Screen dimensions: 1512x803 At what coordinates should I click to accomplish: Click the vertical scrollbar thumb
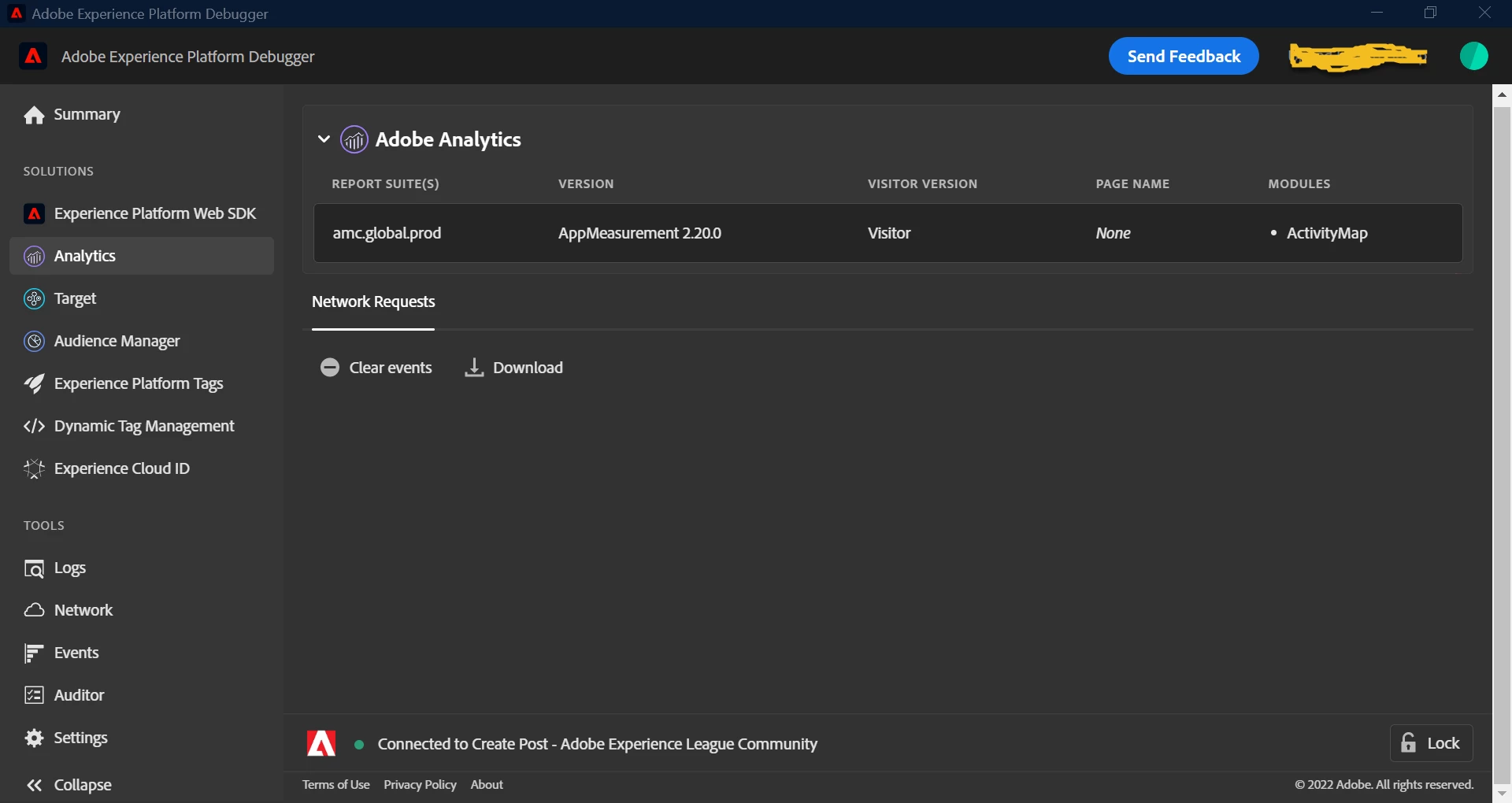click(x=1502, y=445)
